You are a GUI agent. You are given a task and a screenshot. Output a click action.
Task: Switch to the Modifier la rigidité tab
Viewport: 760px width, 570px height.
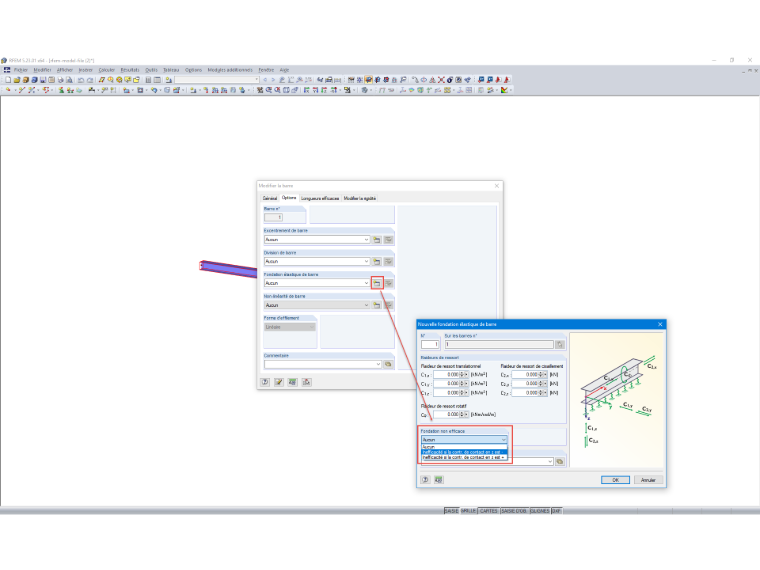tap(360, 198)
